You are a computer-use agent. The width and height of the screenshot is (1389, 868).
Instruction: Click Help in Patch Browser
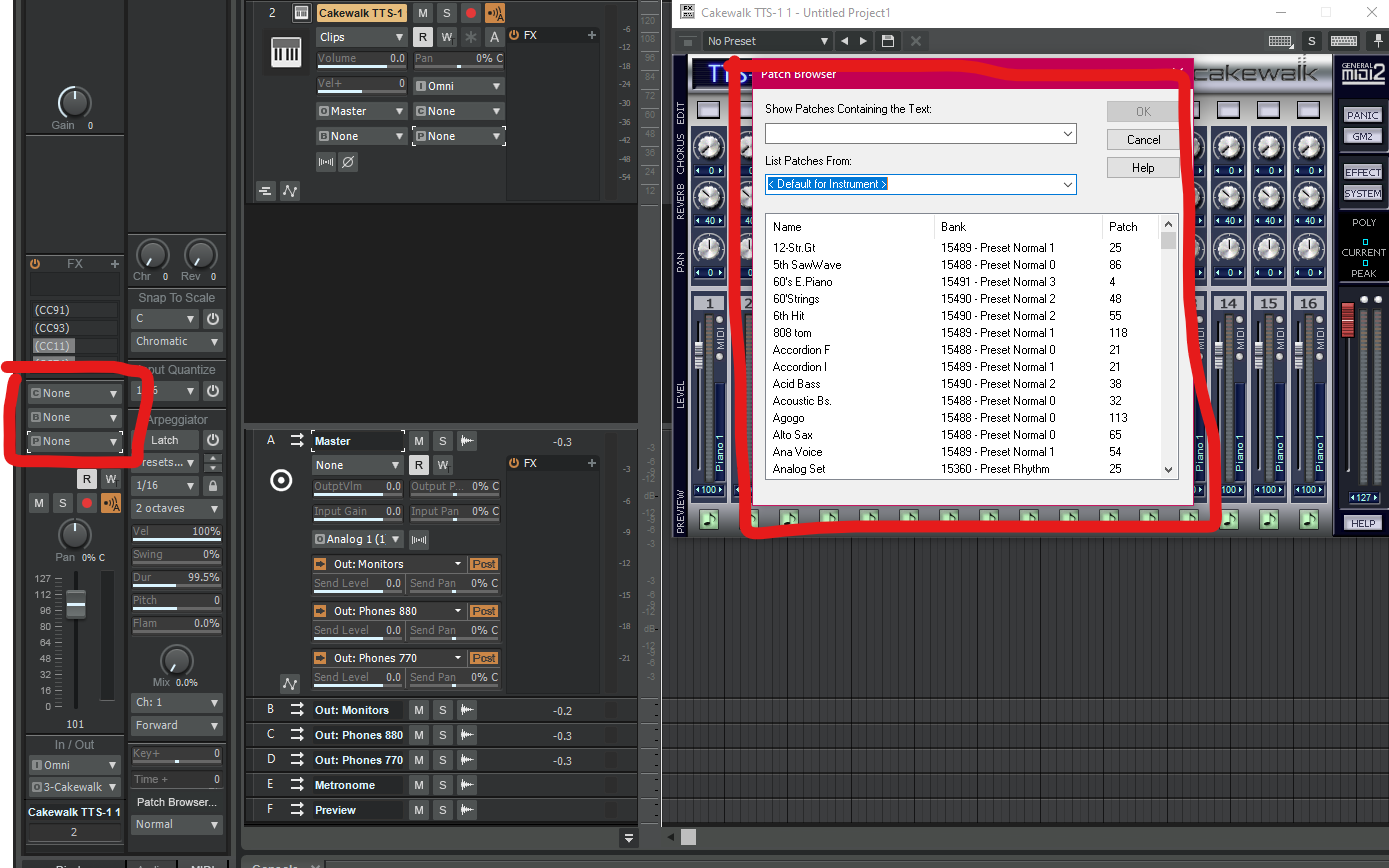[1143, 168]
